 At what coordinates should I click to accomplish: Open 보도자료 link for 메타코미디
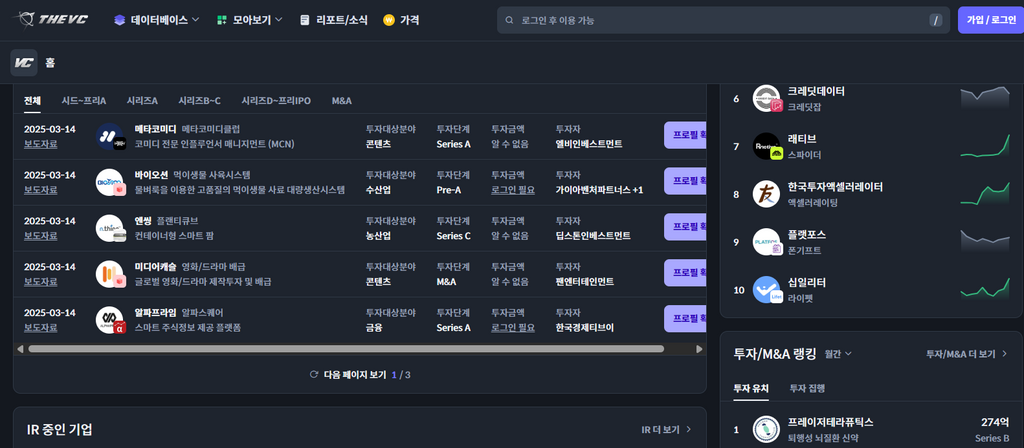[x=40, y=144]
